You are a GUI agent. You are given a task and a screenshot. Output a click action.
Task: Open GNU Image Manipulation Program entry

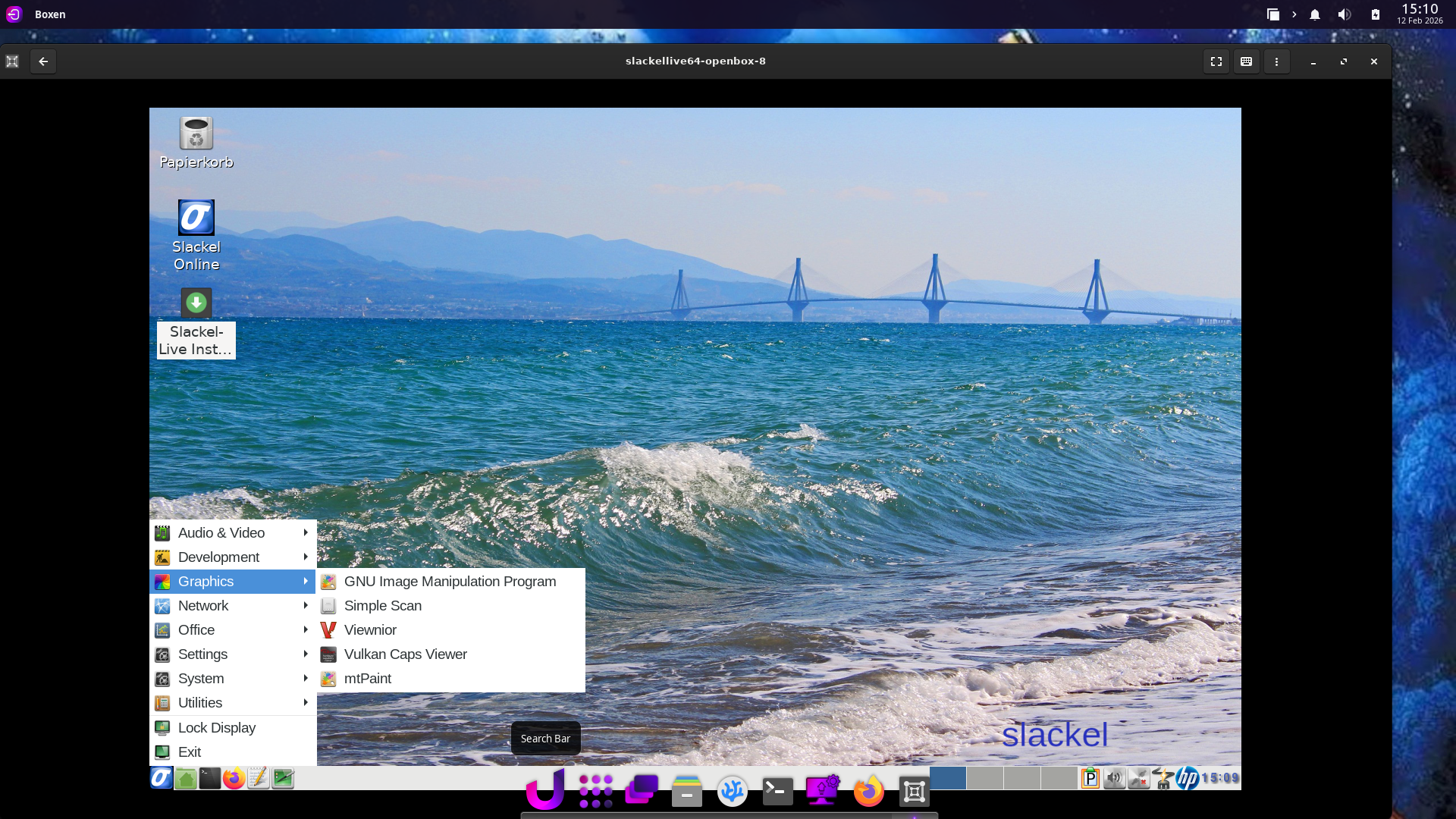click(449, 582)
